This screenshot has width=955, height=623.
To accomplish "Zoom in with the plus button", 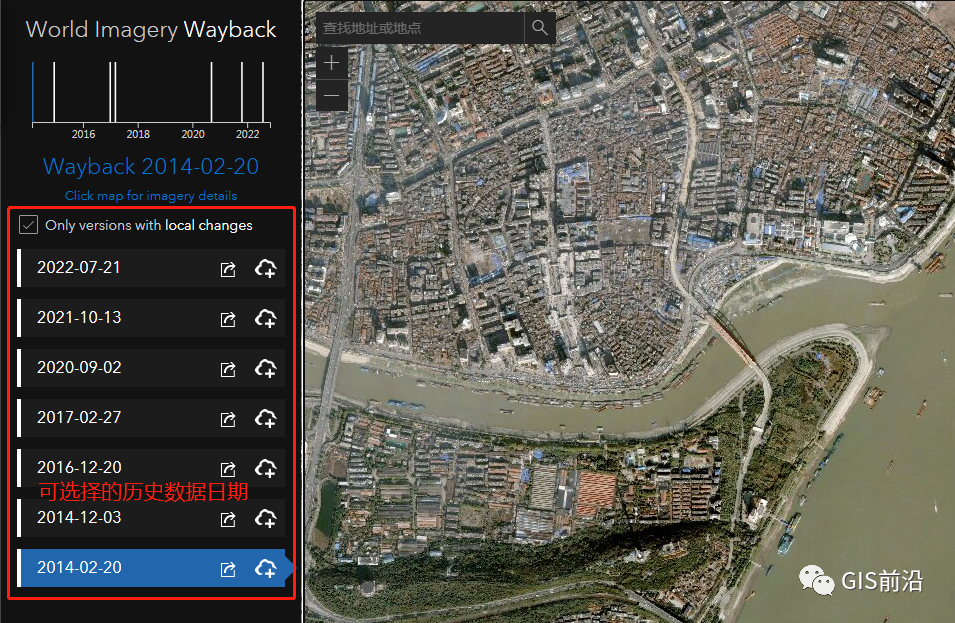I will (332, 63).
